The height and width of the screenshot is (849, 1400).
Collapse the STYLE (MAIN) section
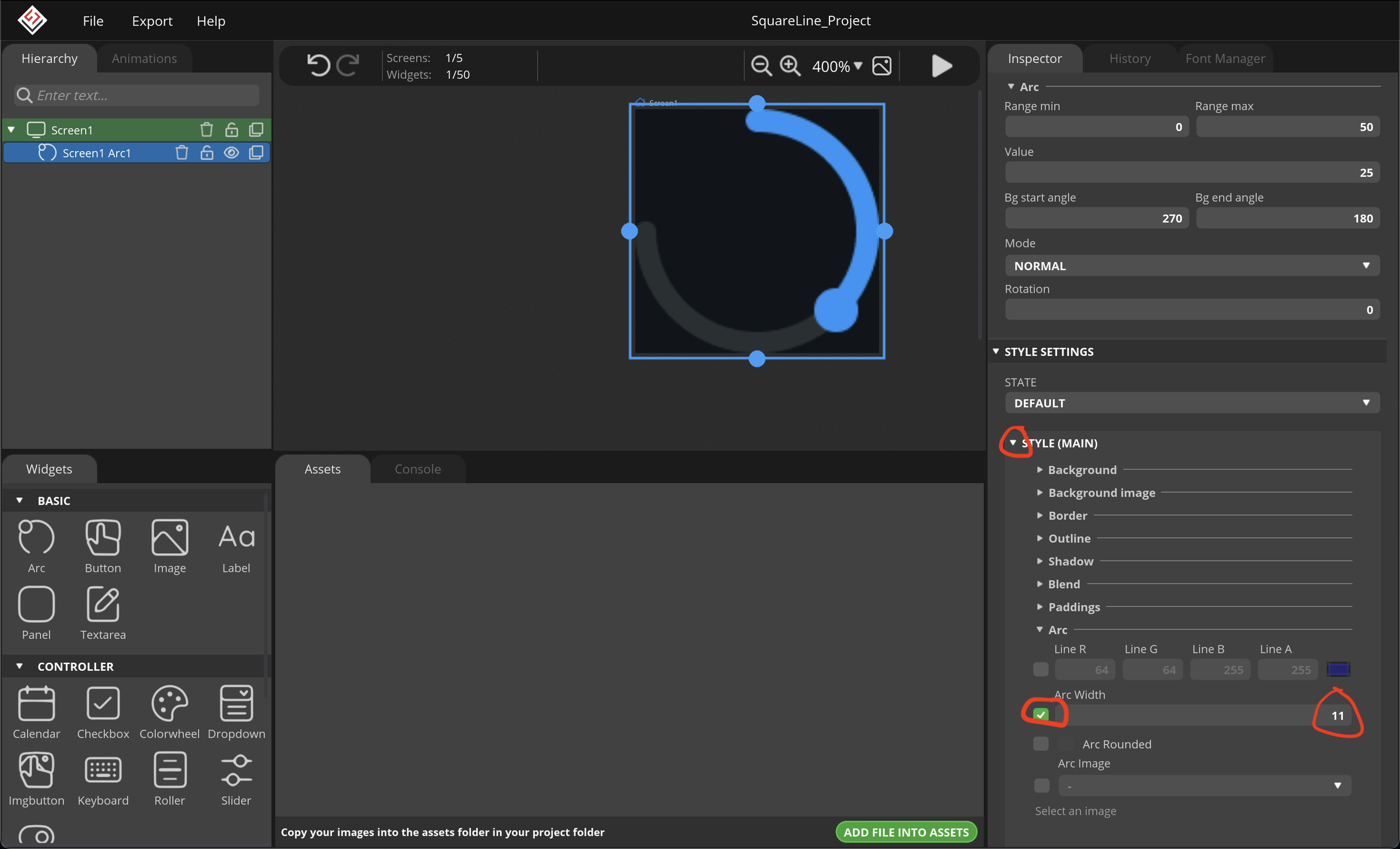[1014, 443]
